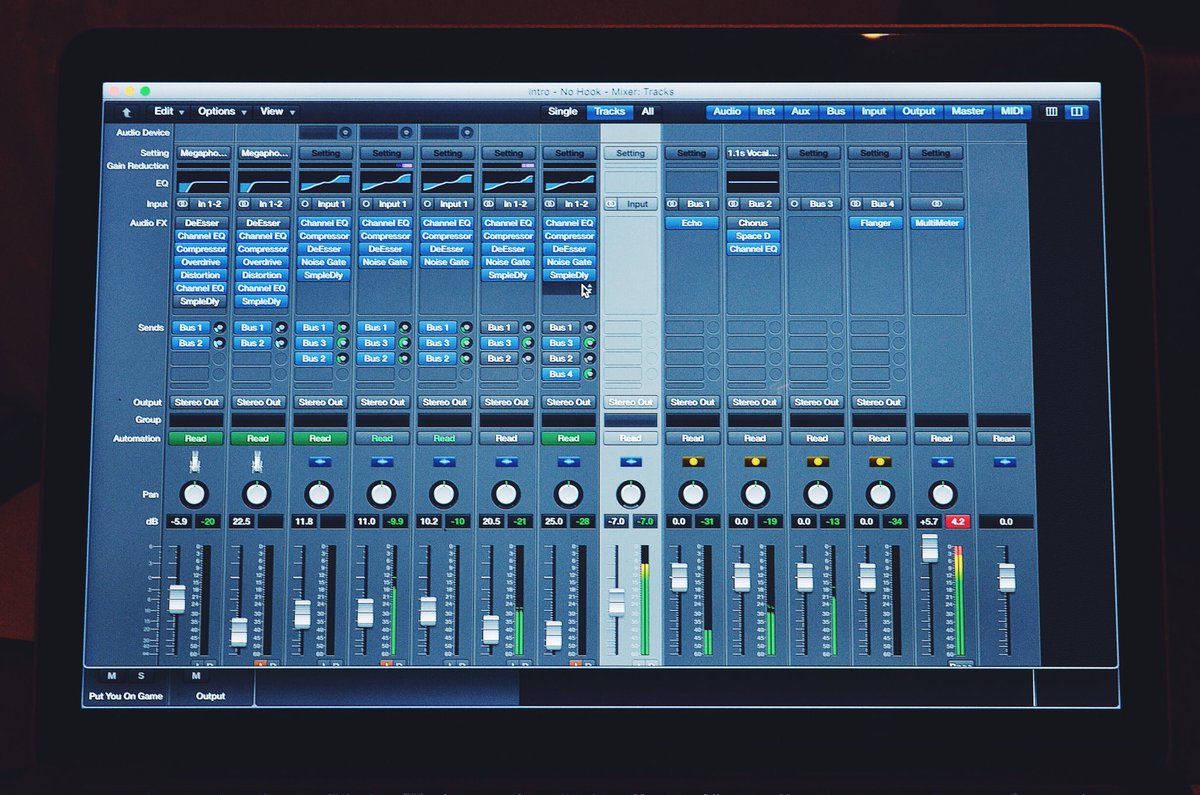1200x795 pixels.
Task: Toggle the Audio channel filter button
Action: point(727,112)
